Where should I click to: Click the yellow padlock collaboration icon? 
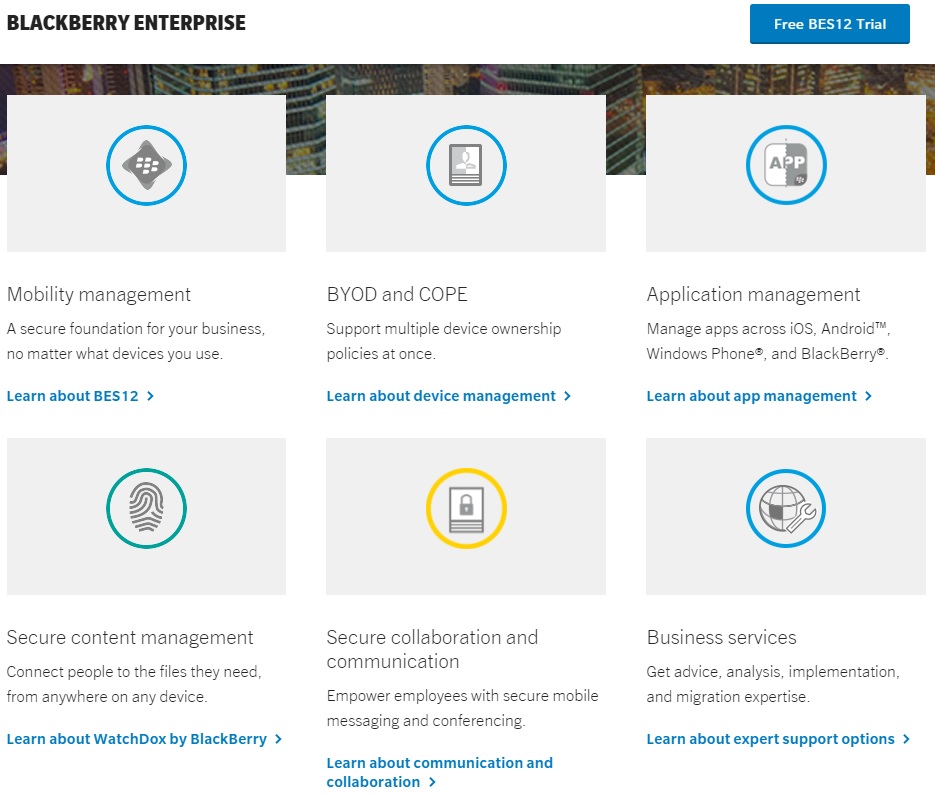466,508
